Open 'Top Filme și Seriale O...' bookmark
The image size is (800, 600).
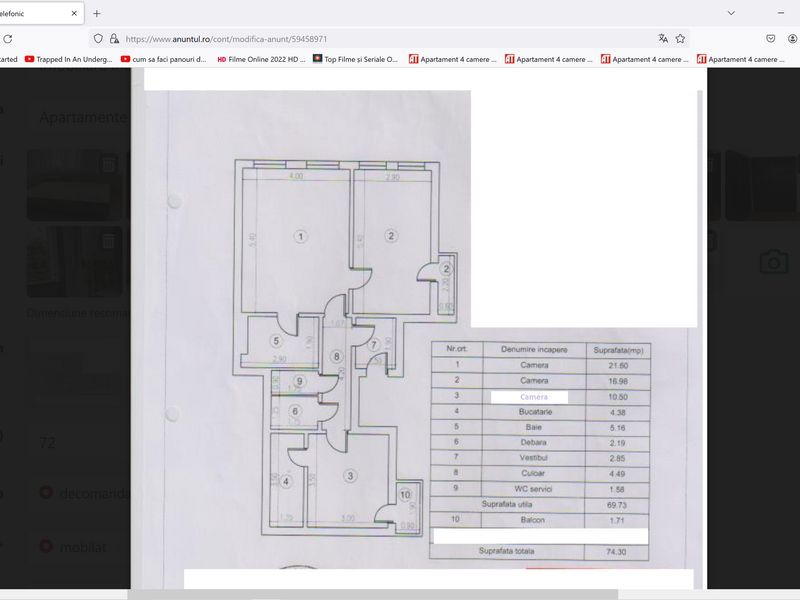pos(355,59)
